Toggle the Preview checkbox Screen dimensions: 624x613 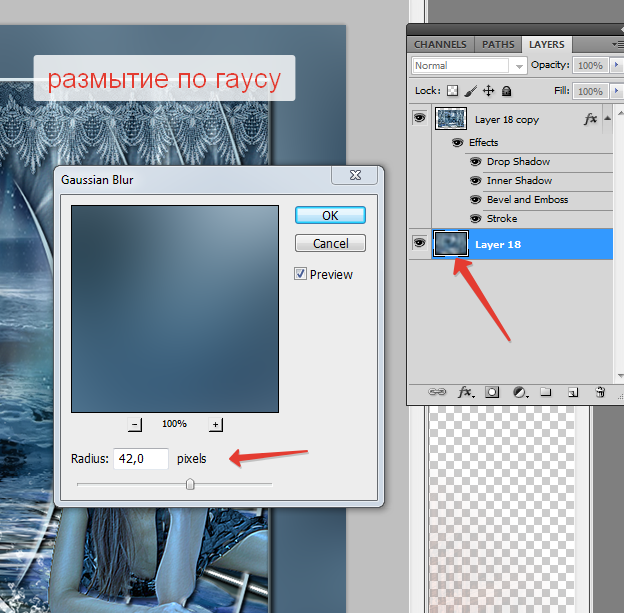click(300, 274)
